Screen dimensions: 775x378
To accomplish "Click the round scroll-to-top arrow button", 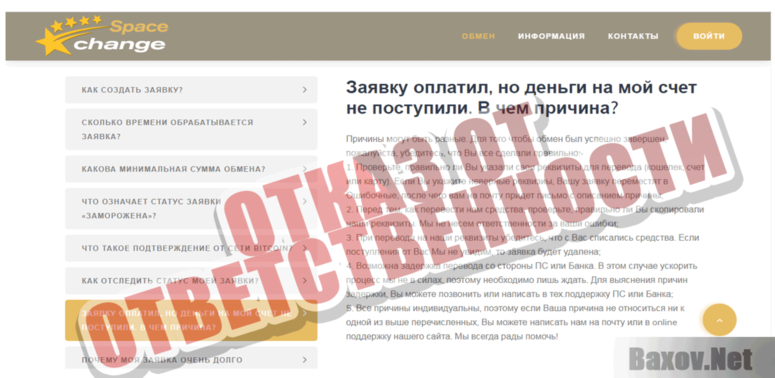I will coord(719,320).
